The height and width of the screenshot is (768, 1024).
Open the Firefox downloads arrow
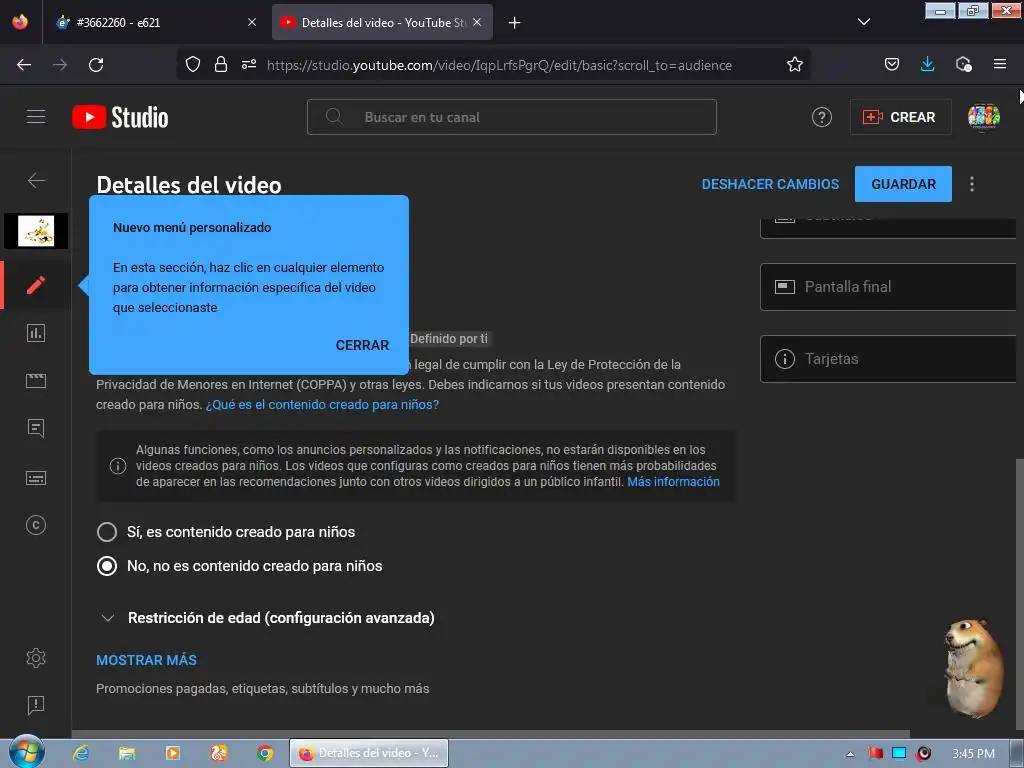[927, 65]
